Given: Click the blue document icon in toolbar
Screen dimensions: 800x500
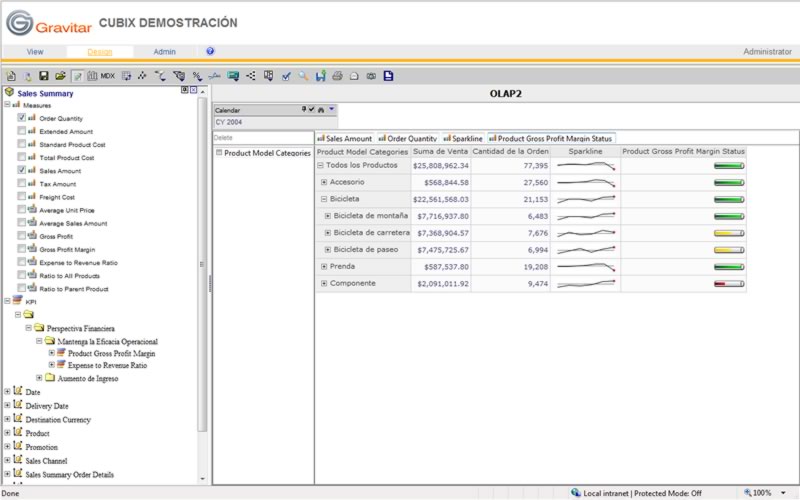Looking at the screenshot, I should 388,76.
